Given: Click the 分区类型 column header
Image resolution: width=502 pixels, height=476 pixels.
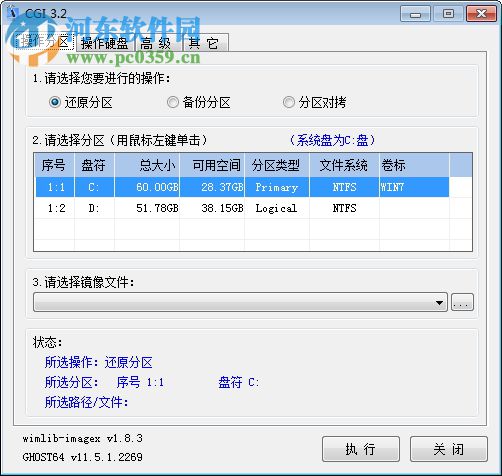Looking at the screenshot, I should pos(277,165).
